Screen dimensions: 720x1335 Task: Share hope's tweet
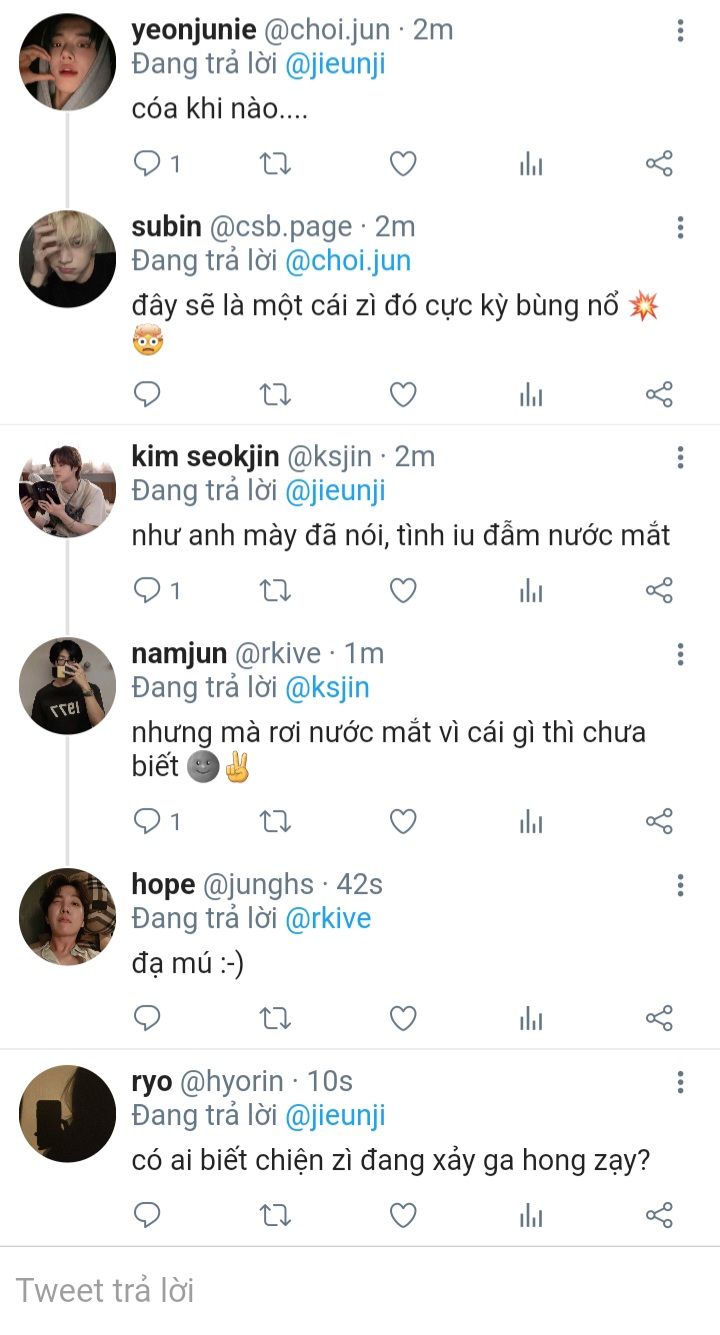pos(659,1019)
